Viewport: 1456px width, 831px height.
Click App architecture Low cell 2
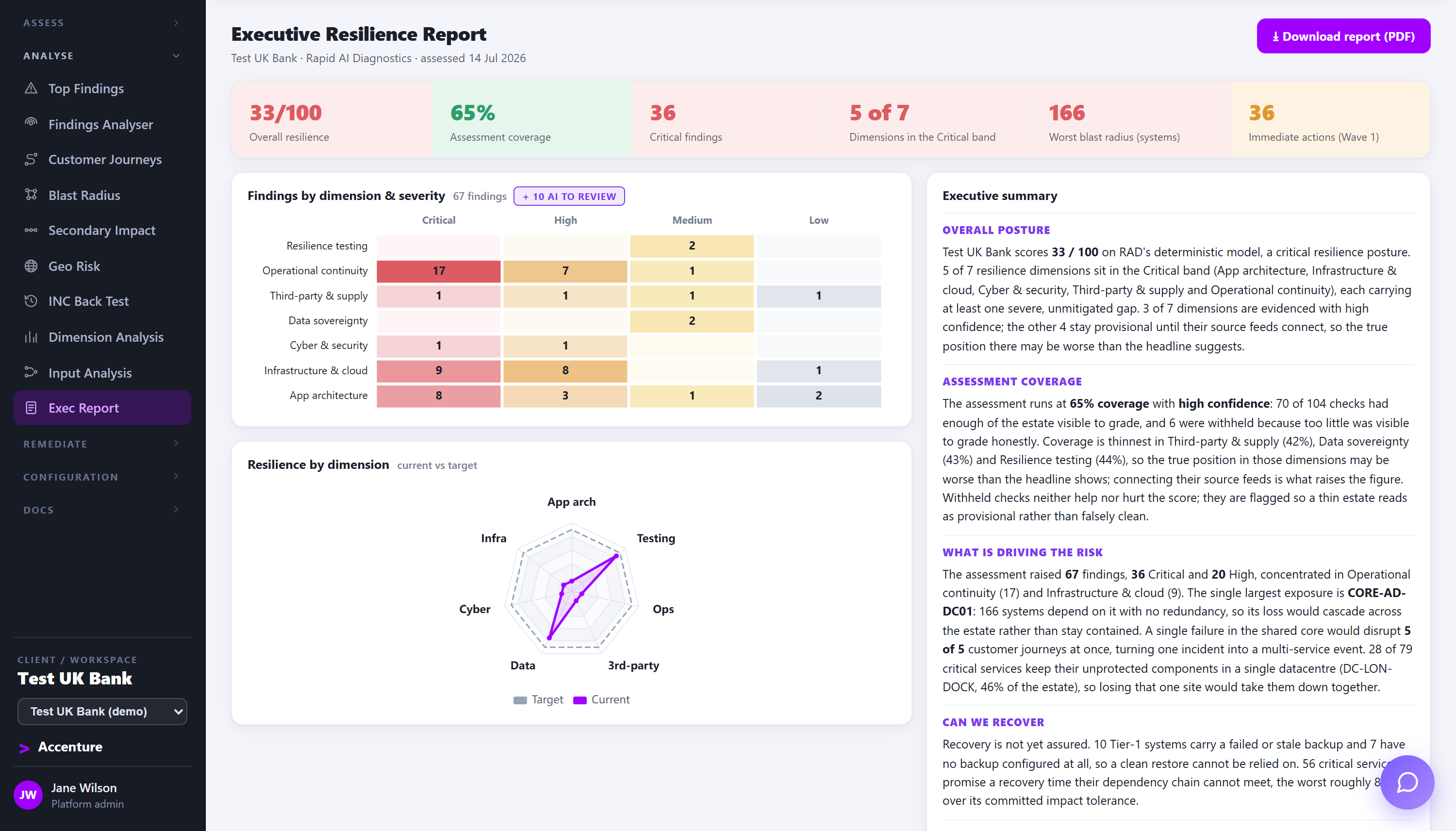[819, 396]
